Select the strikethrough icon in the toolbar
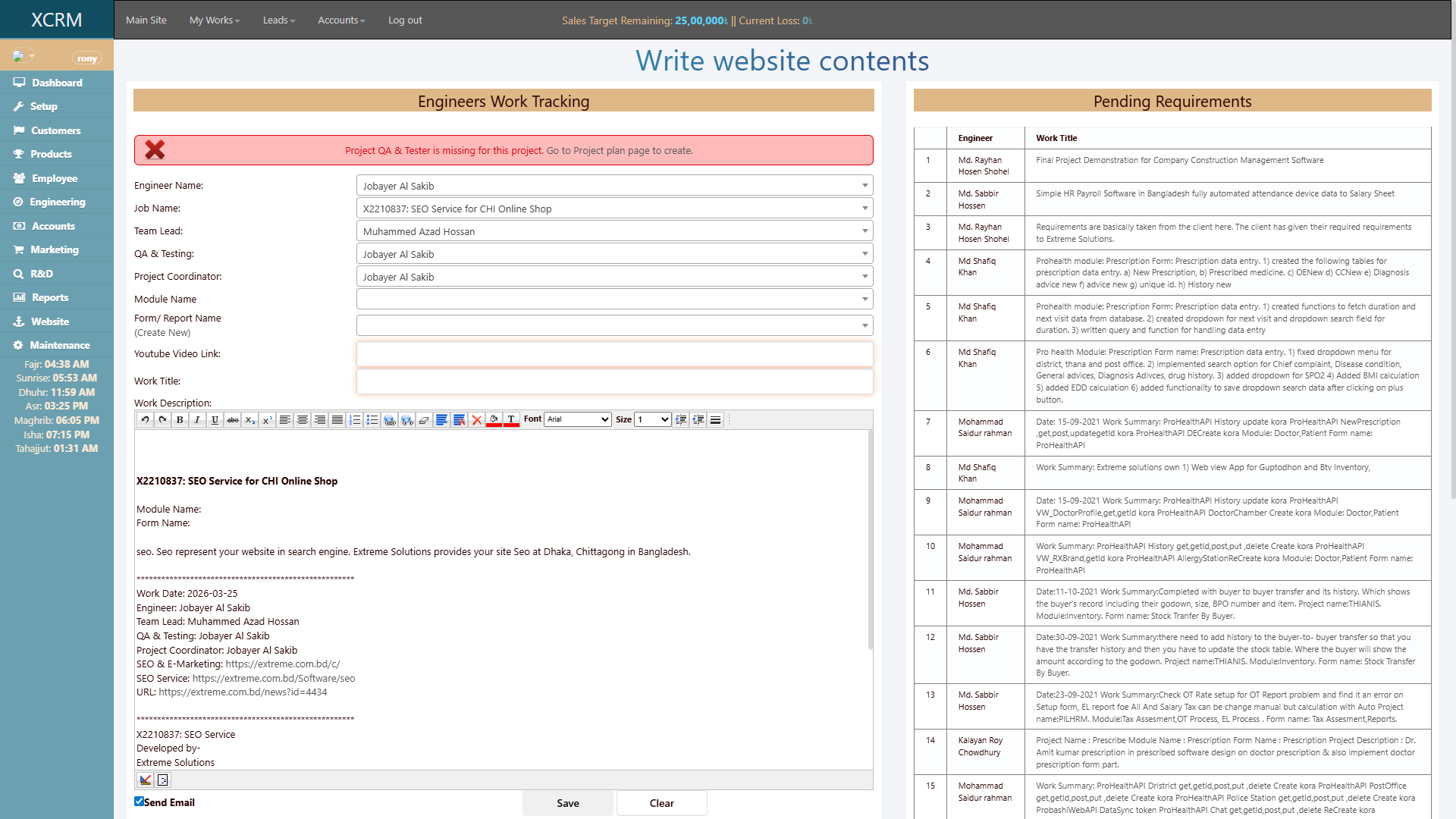The height and width of the screenshot is (819, 1456). pyautogui.click(x=233, y=419)
